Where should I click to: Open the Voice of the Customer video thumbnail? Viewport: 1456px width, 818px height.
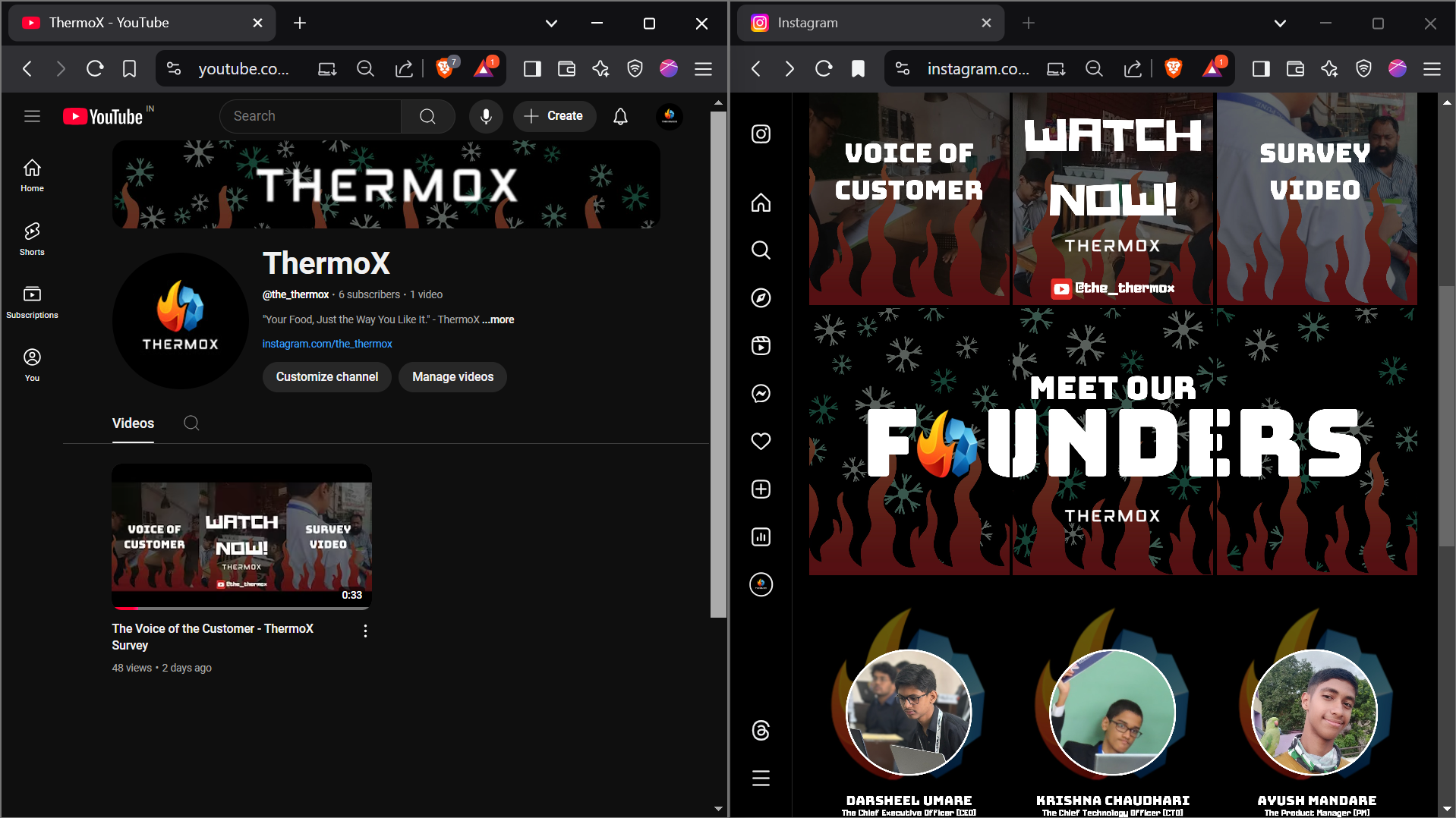tap(241, 536)
